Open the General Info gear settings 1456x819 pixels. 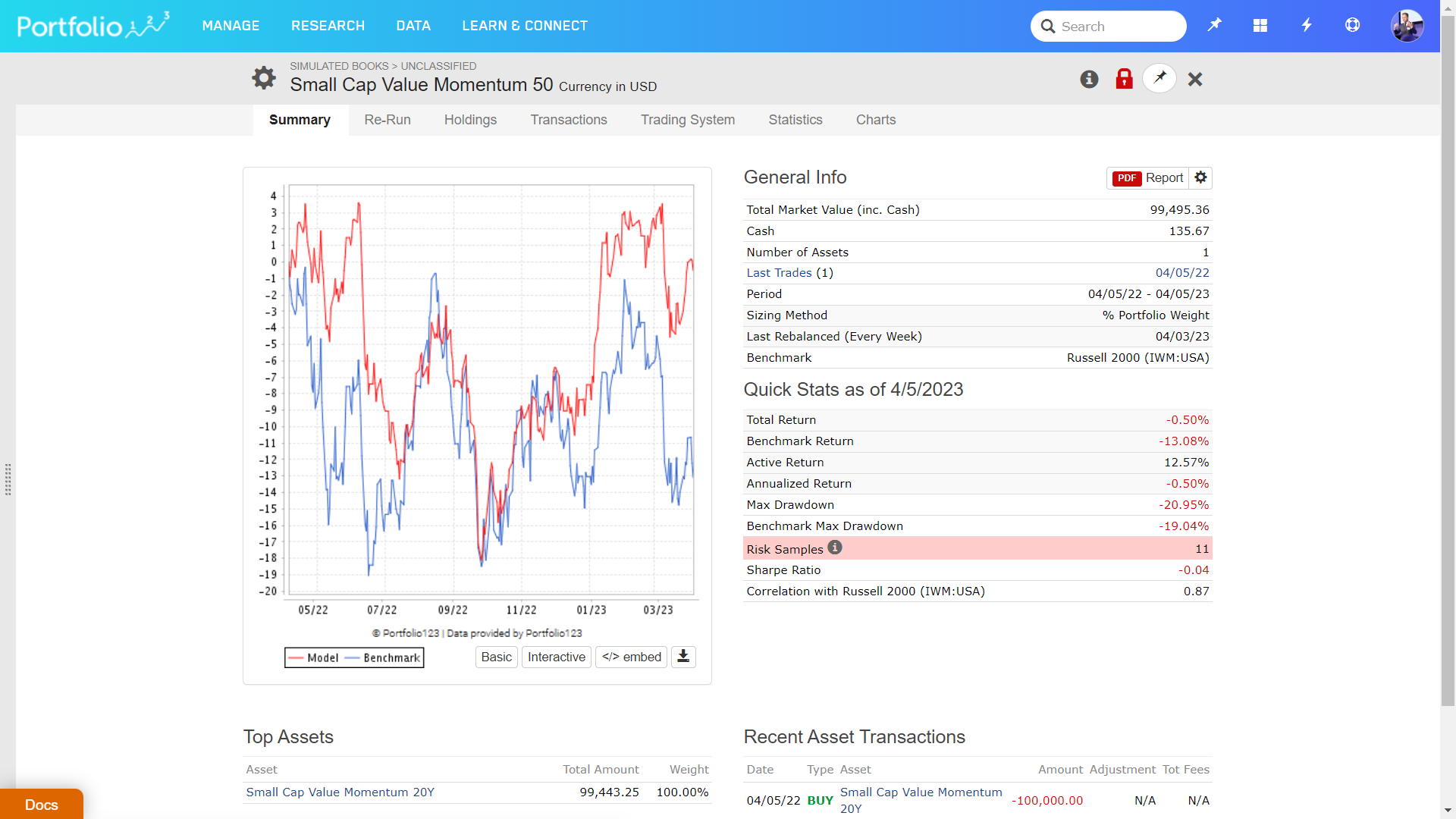click(x=1200, y=177)
